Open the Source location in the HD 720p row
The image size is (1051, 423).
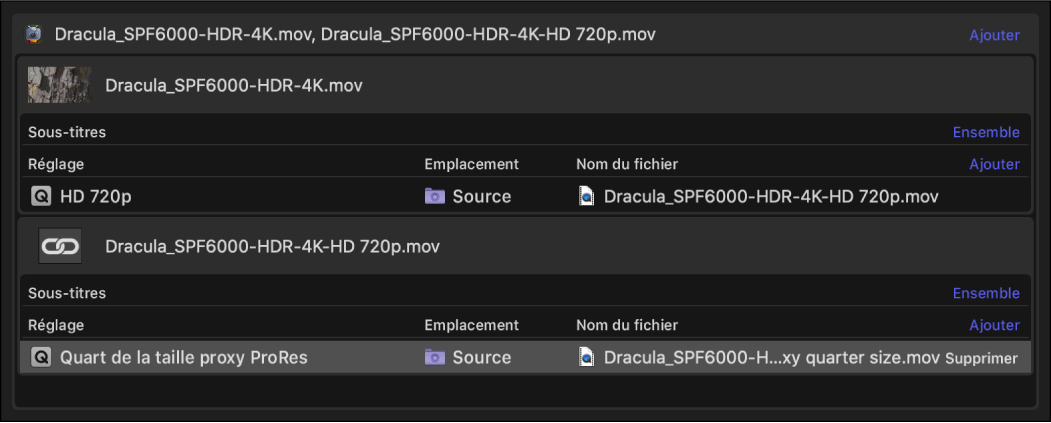click(481, 197)
